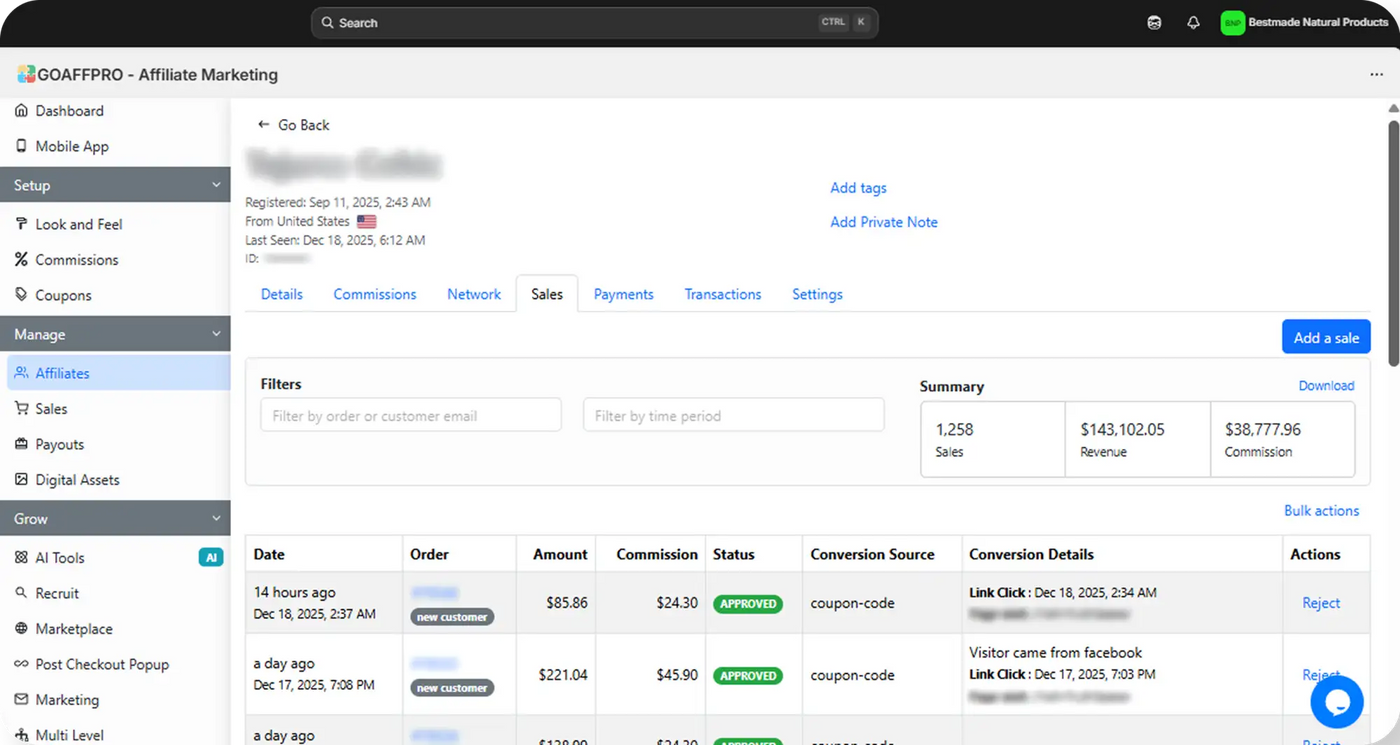The height and width of the screenshot is (745, 1400).
Task: Open Bulk actions for sales
Action: [1322, 510]
